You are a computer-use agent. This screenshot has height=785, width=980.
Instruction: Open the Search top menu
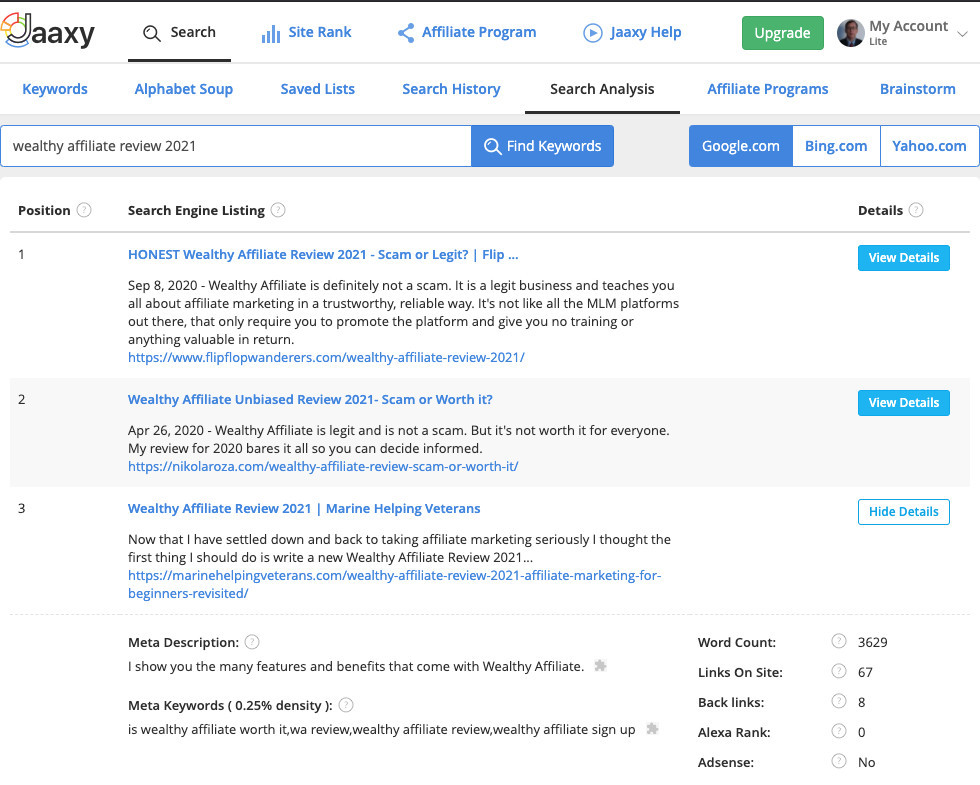179,32
